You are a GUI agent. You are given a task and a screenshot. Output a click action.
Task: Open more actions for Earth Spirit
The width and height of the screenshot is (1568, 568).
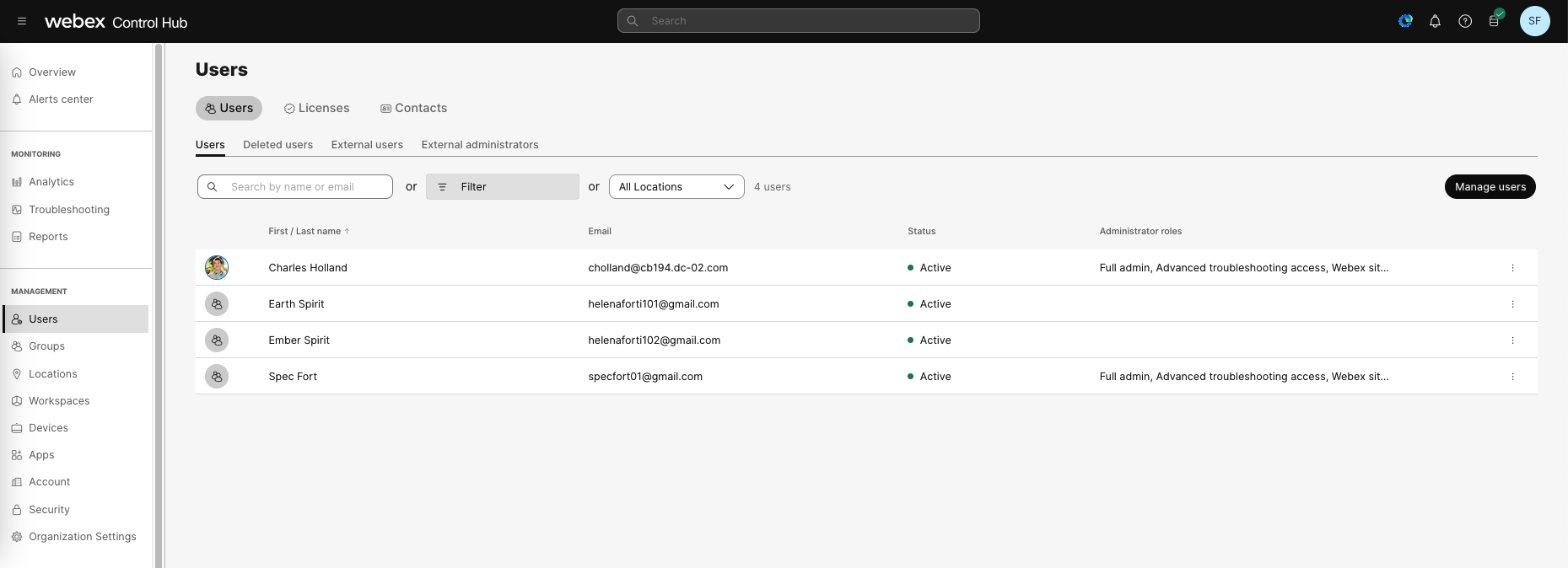tap(1512, 304)
